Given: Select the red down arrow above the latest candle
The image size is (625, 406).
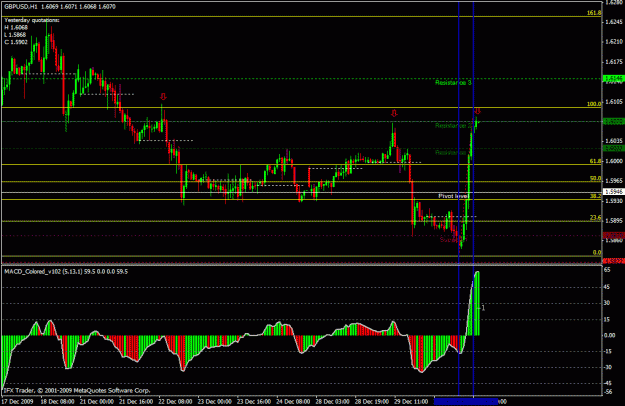Looking at the screenshot, I should pos(478,111).
